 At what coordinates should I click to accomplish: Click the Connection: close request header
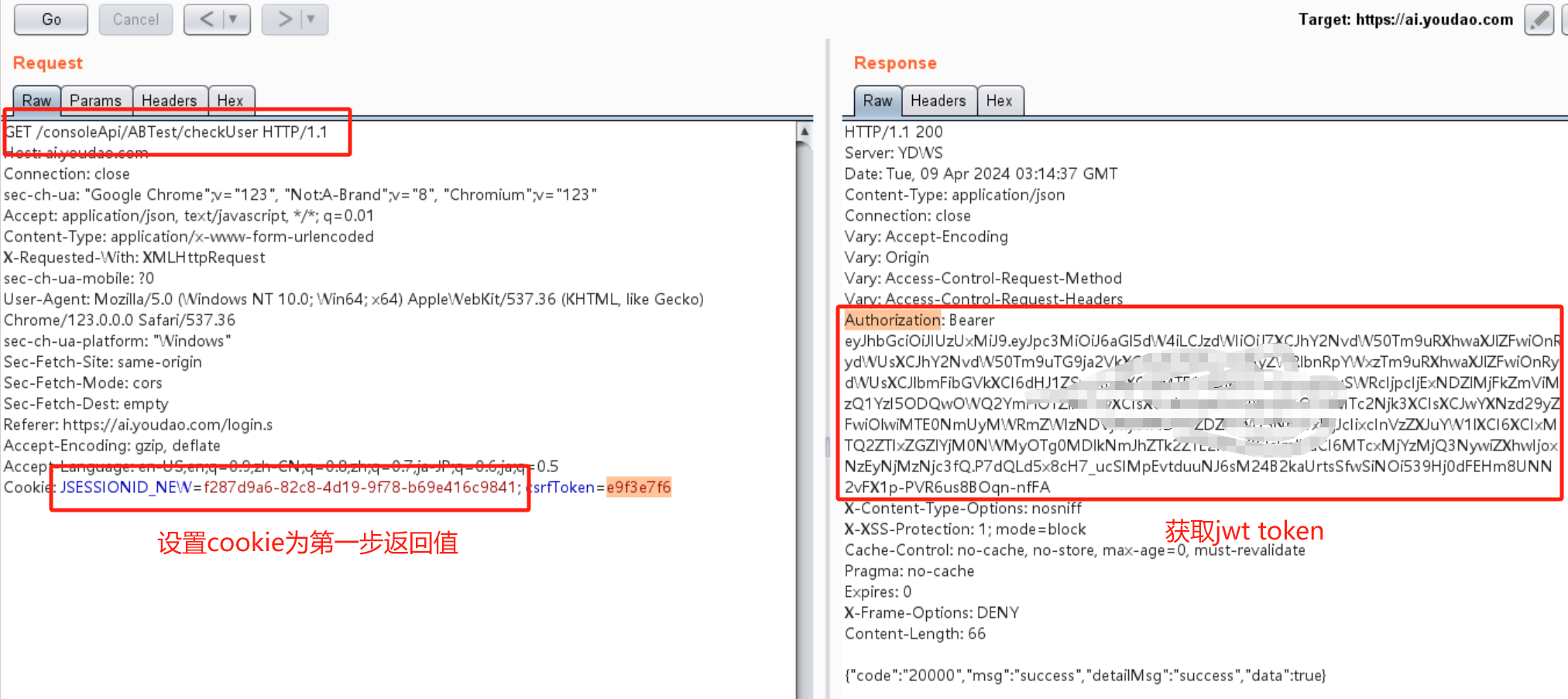coord(67,173)
